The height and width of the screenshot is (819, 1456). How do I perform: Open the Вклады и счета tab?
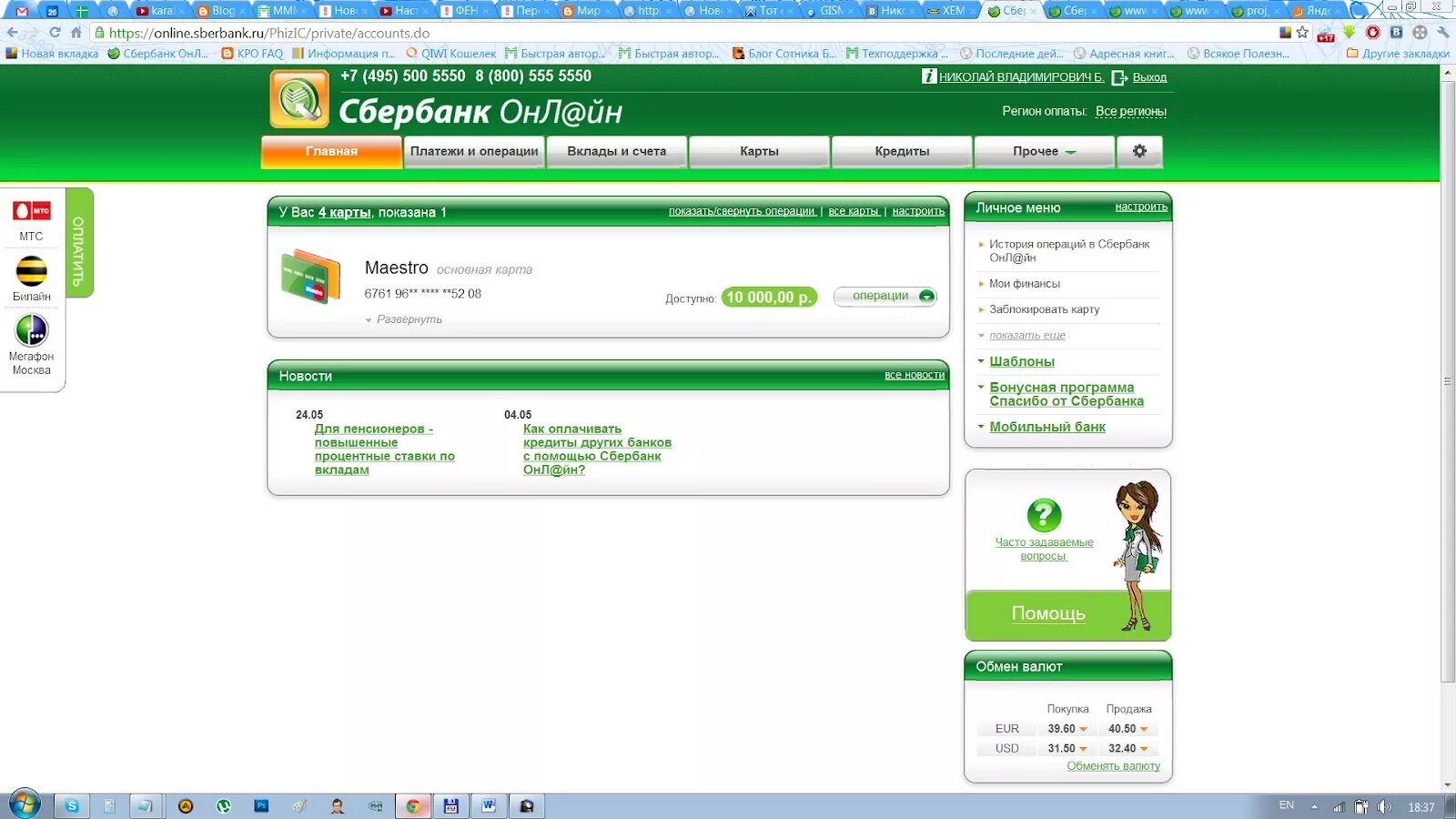[616, 151]
